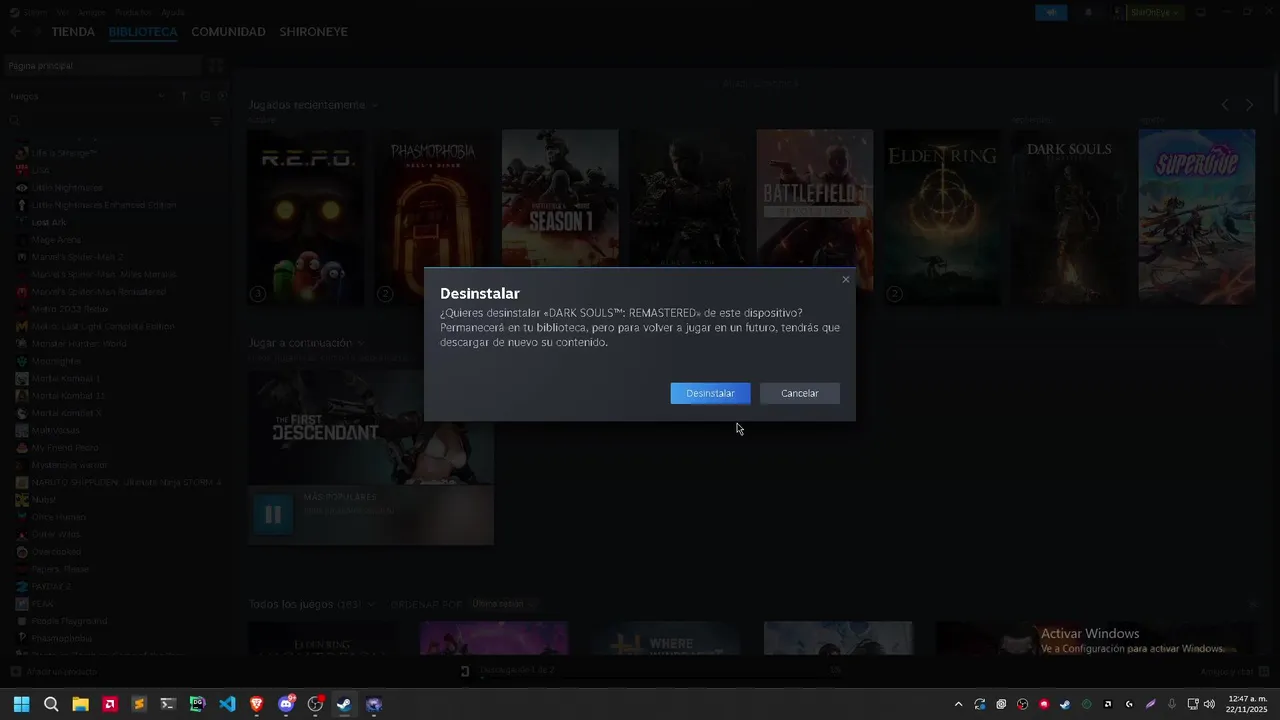Select People Playground in the game list
This screenshot has height=720, width=1280.
click(x=69, y=621)
